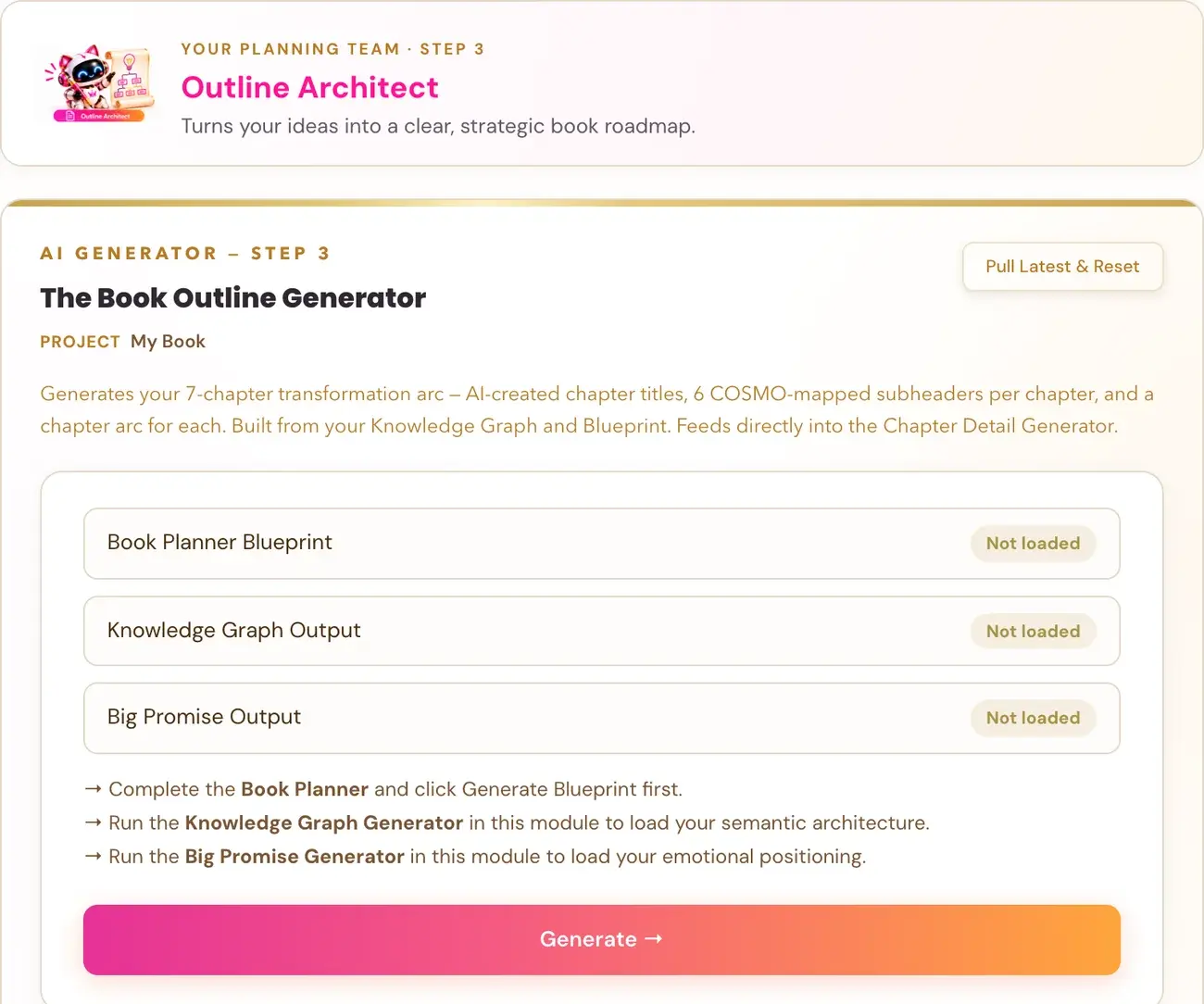1204x1004 pixels.
Task: Click the bold Book Planner hint text
Action: 305,789
